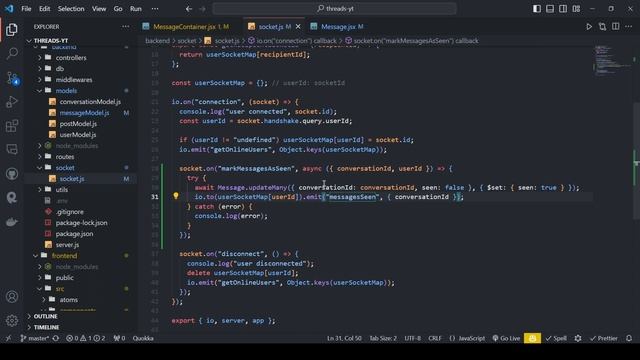Image resolution: width=640 pixels, height=360 pixels.
Task: Click the threads-yt command search box
Action: tap(334, 9)
